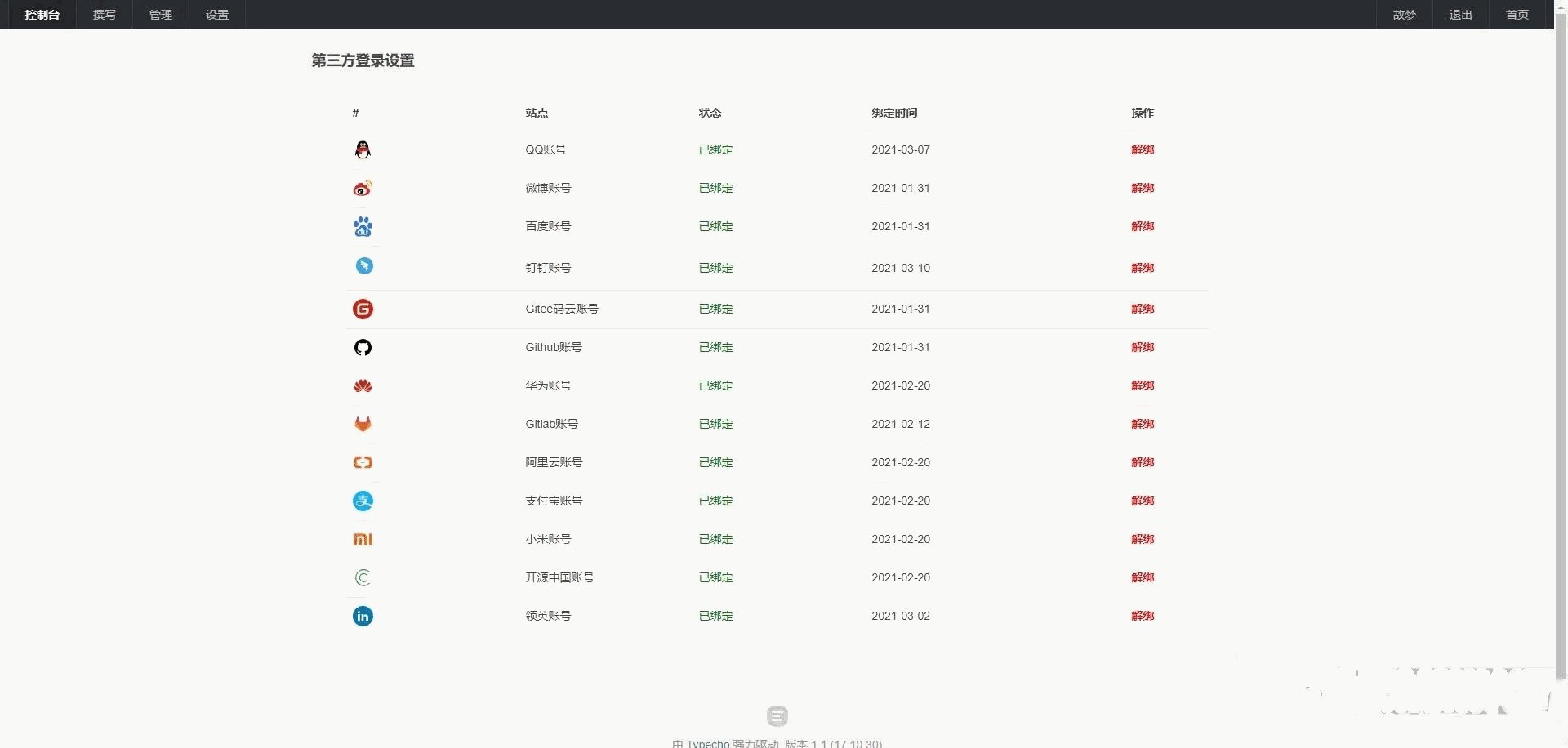Screen dimensions: 1568x748
Task: Open the 管理 menu
Action: (161, 15)
